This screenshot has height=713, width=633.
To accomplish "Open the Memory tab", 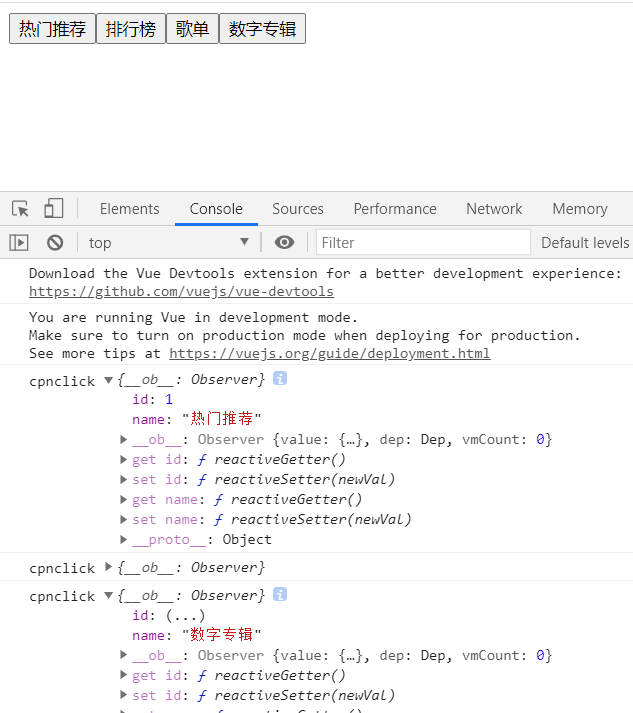I will pos(580,209).
